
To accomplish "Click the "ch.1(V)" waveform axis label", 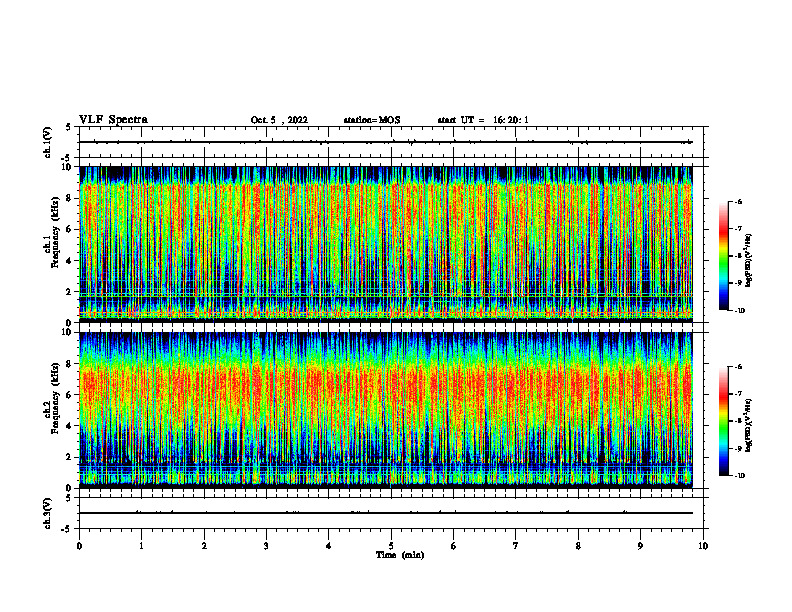I will tap(47, 142).
